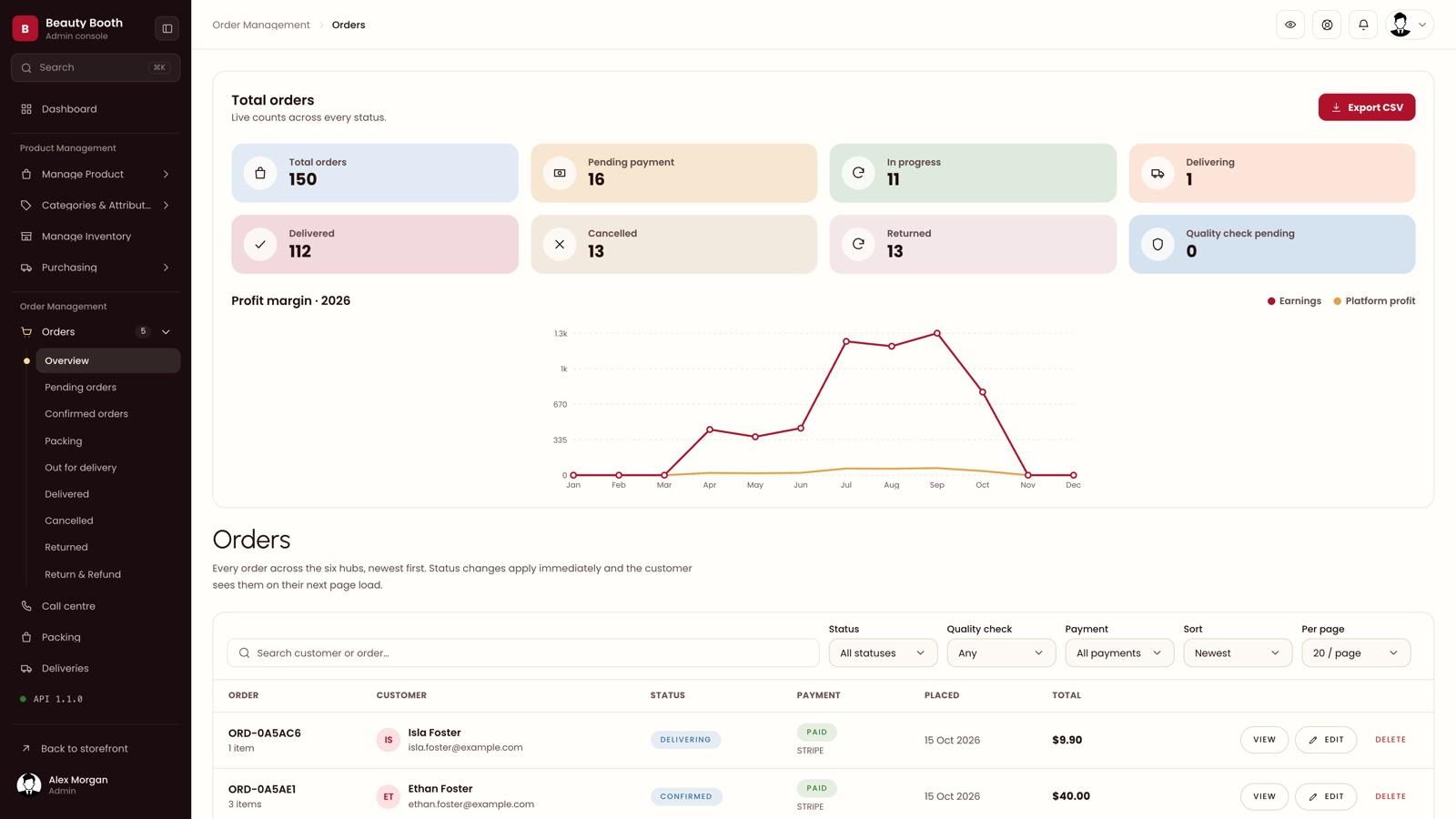Expand Categories & Attributes submenu
This screenshot has width=1456, height=819.
click(x=166, y=206)
